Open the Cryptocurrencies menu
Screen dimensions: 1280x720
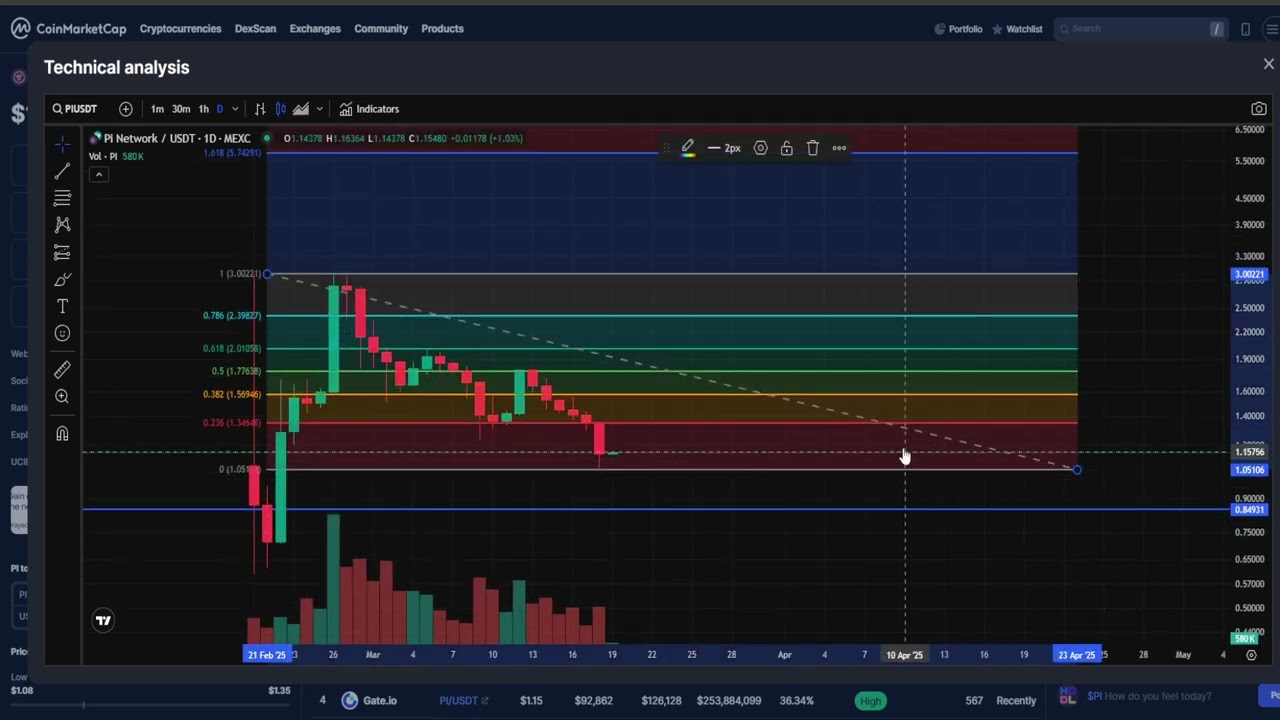coord(180,29)
